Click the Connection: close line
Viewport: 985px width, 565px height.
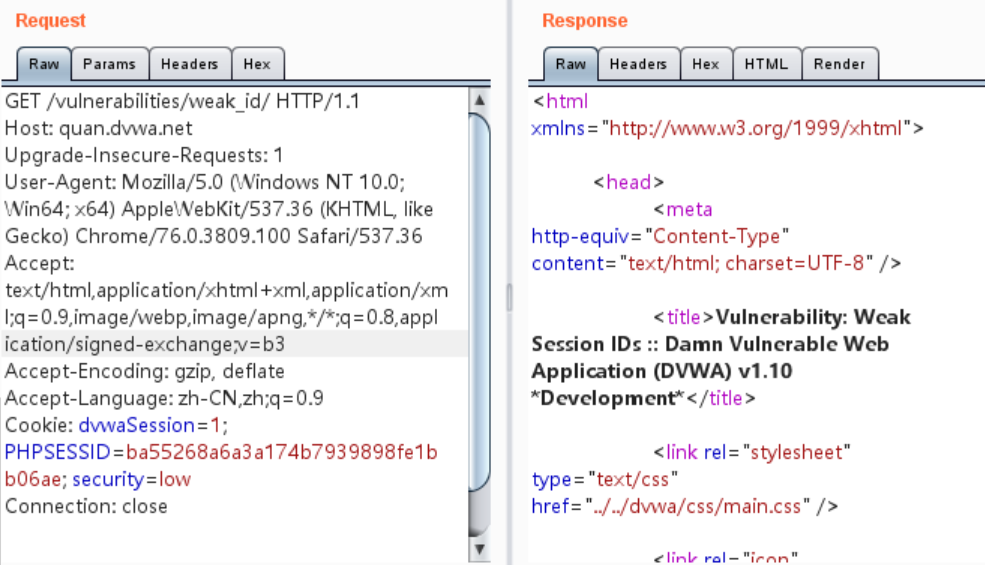click(86, 507)
